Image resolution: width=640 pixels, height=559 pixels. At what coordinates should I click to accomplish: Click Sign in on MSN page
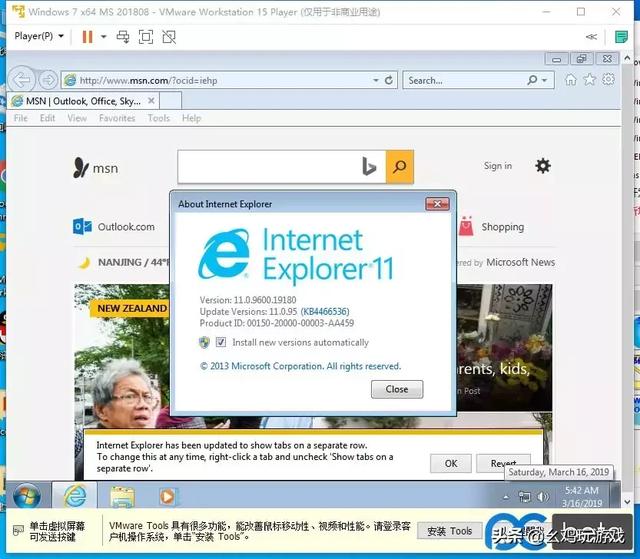498,166
